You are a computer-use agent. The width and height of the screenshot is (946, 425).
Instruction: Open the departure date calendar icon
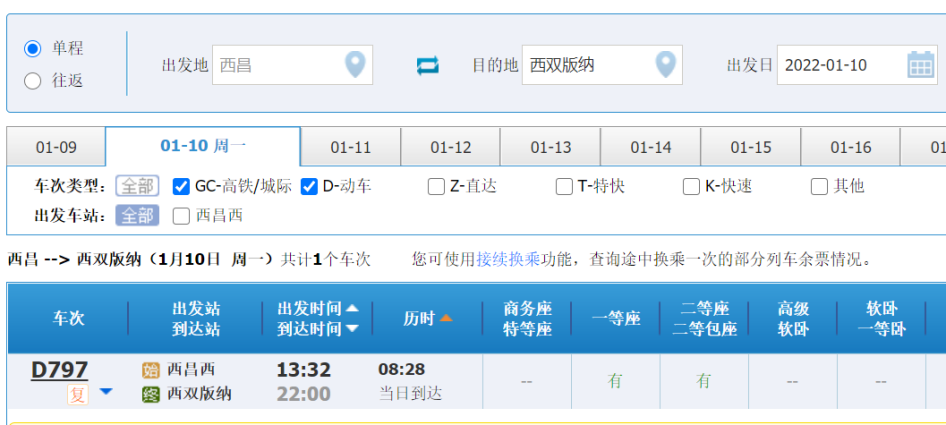click(x=920, y=65)
